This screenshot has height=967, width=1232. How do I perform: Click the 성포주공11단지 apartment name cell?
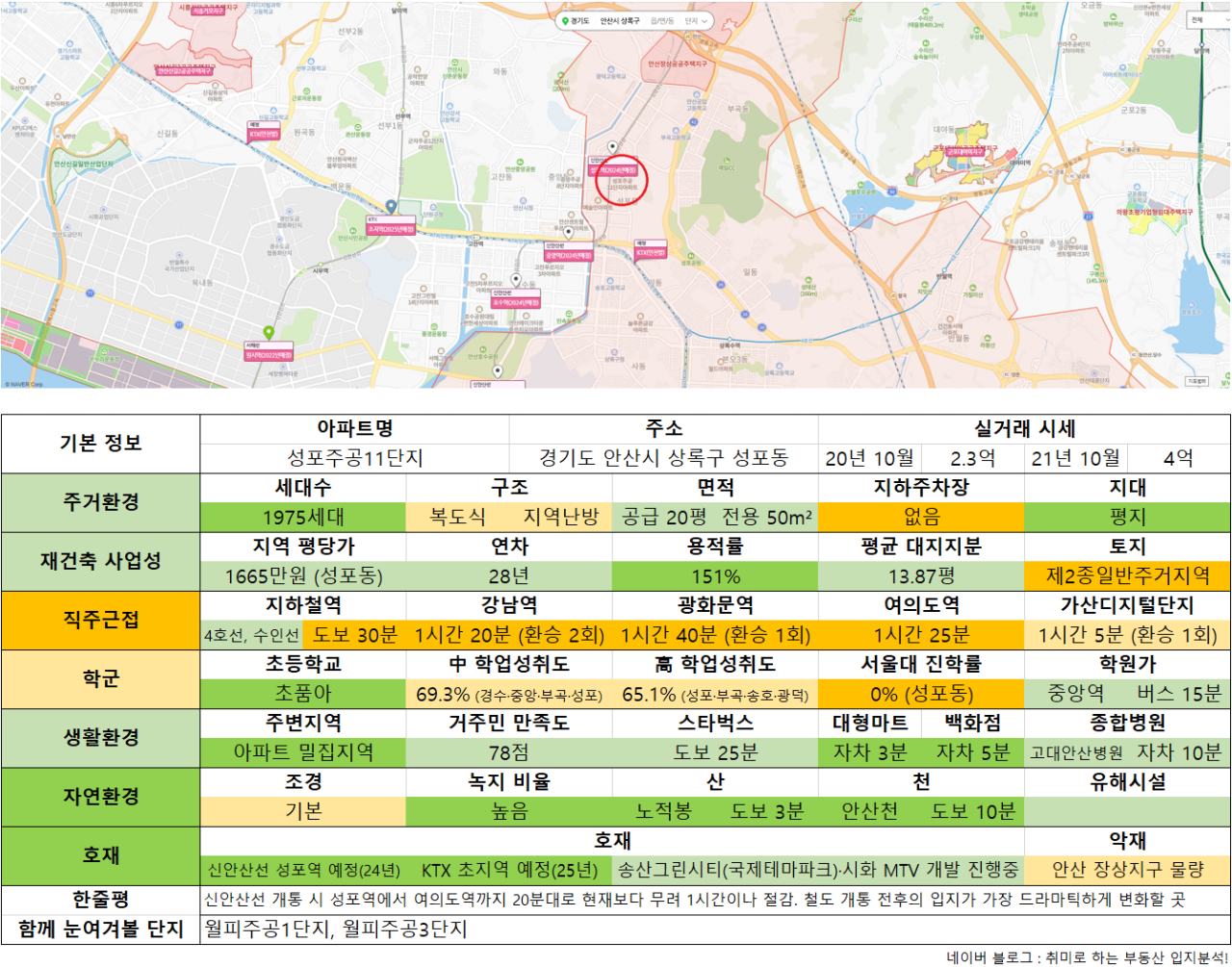(x=355, y=458)
